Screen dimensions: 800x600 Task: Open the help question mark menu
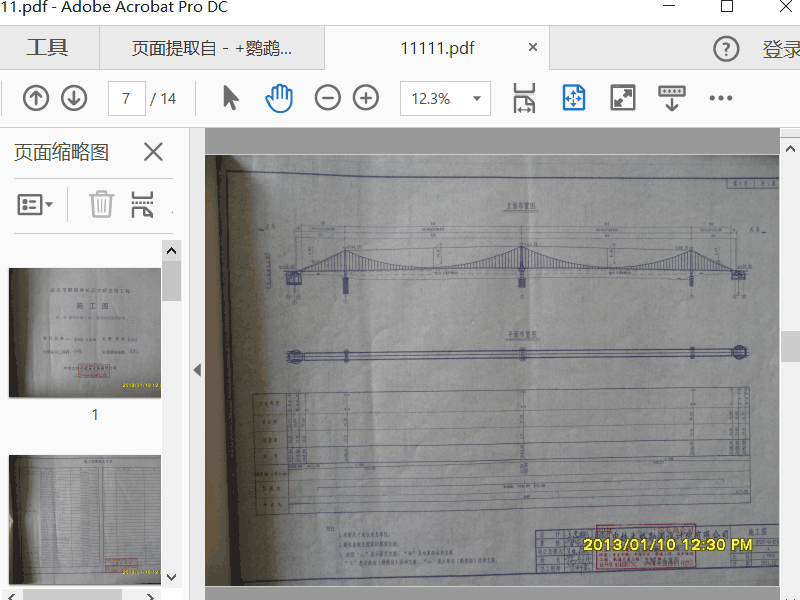pos(726,49)
